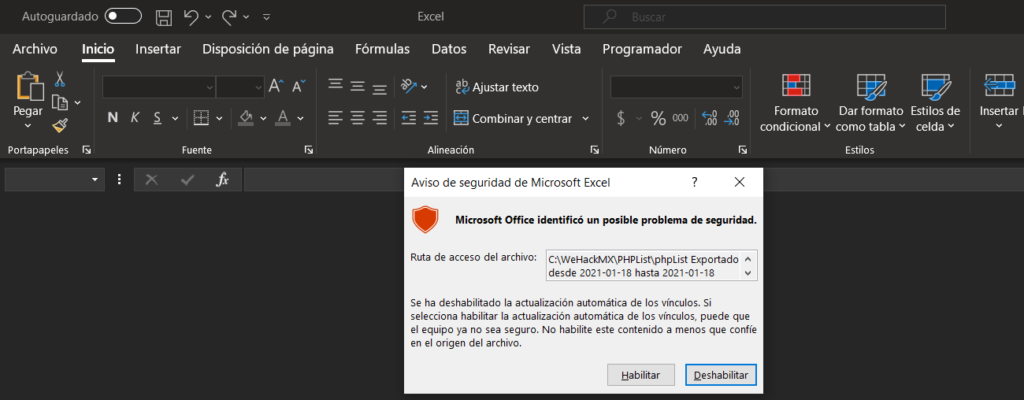Apply the font color A
The height and width of the screenshot is (400, 1024).
tap(283, 118)
